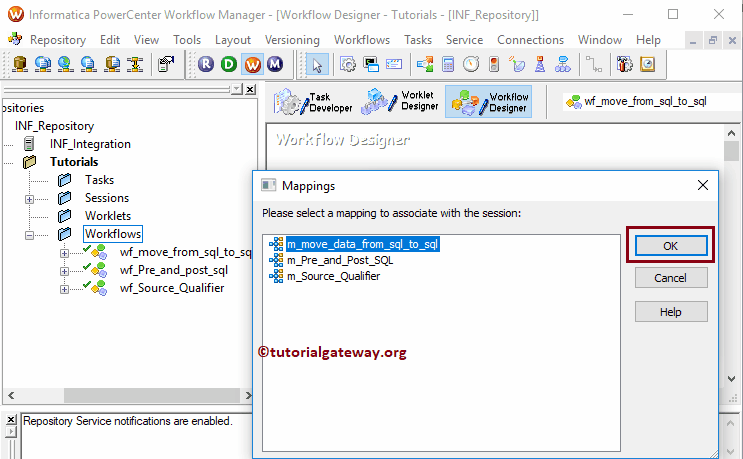
Task: Open Repository Manager via the R icon
Action: (x=206, y=63)
